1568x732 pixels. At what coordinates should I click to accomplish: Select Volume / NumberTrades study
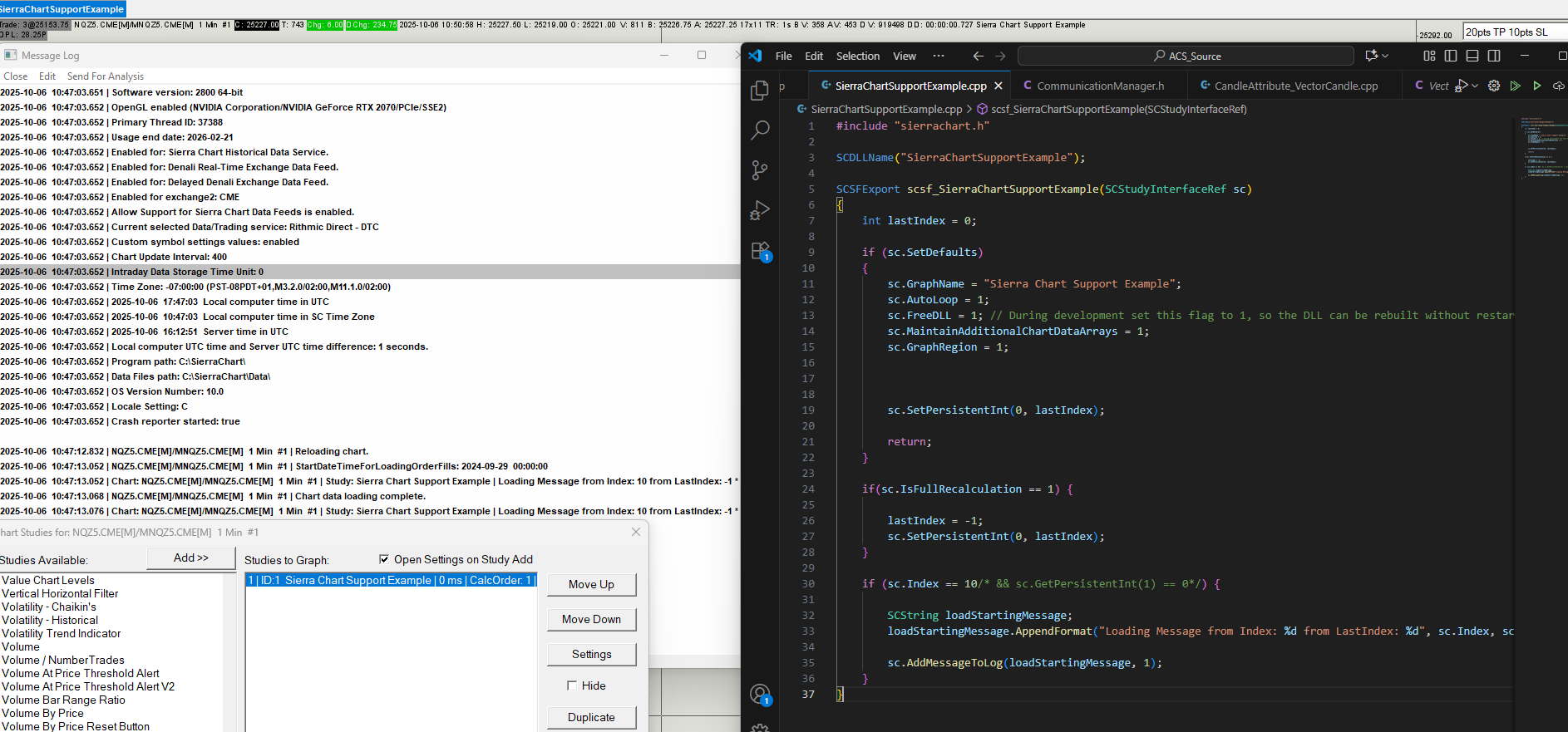click(x=63, y=660)
